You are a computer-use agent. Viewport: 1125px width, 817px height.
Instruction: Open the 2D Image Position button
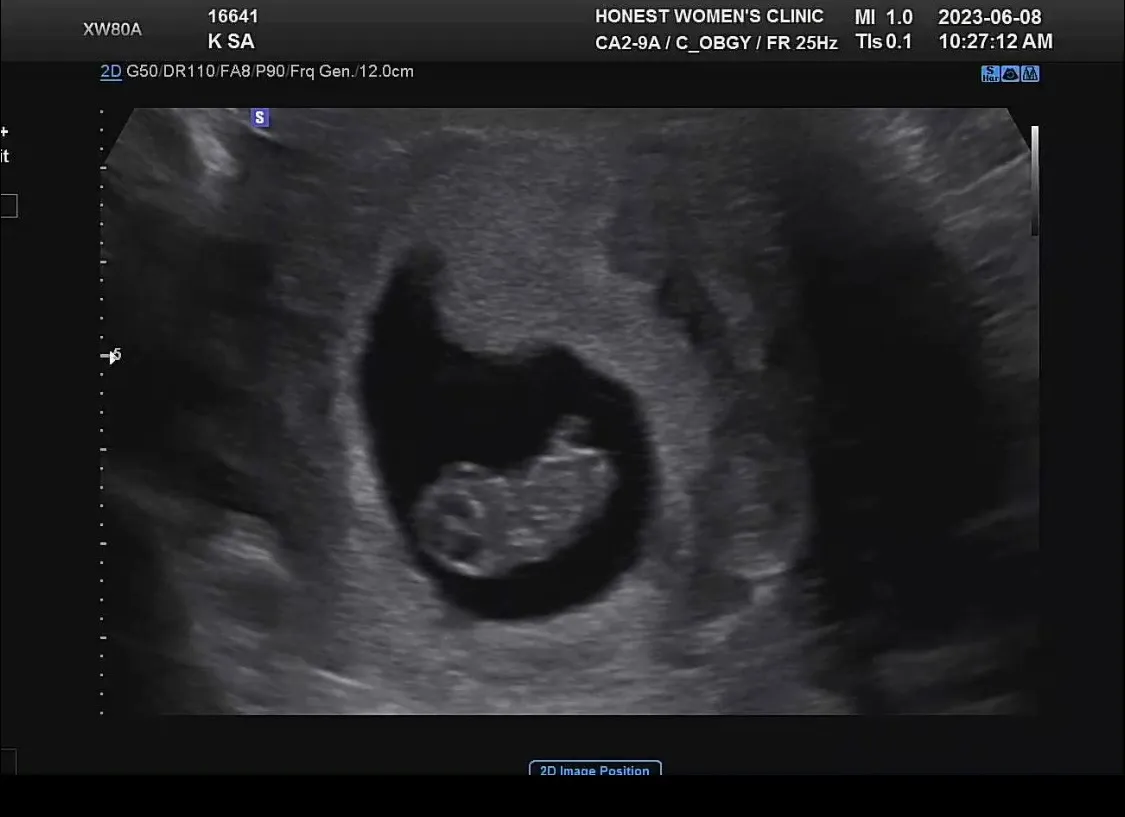click(595, 768)
